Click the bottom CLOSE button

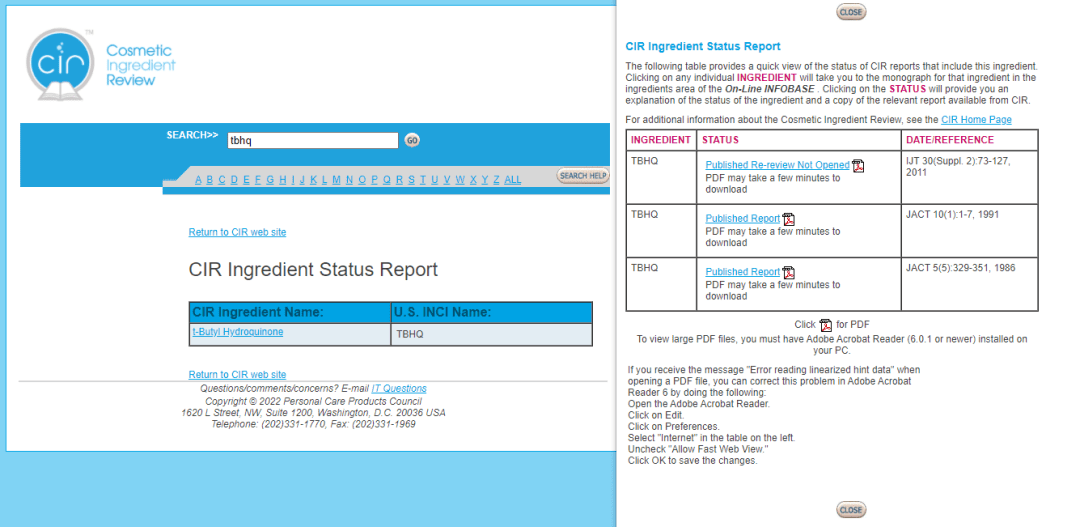851,510
